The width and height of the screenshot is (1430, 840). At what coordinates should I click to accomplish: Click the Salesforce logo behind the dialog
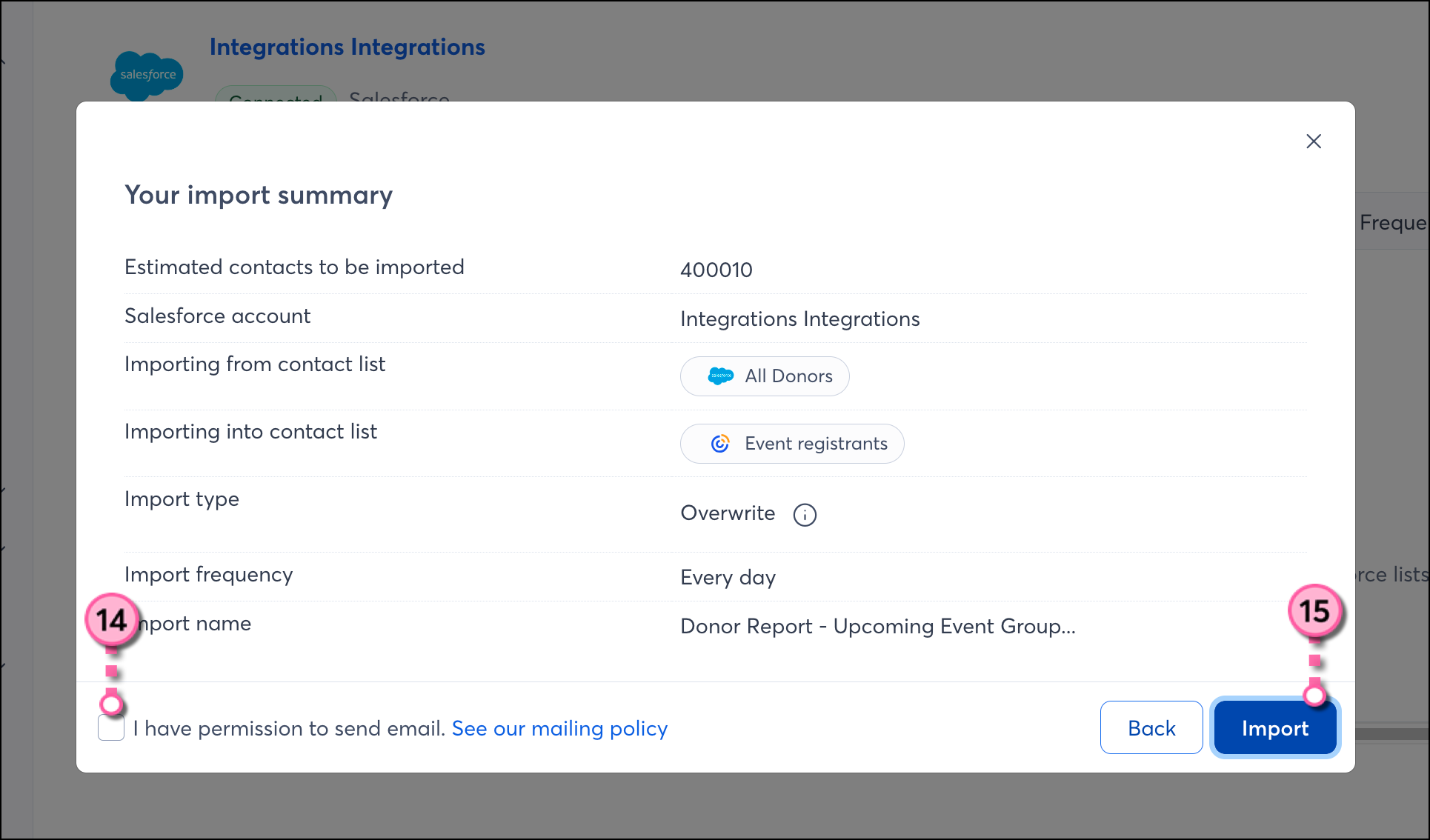tap(147, 76)
